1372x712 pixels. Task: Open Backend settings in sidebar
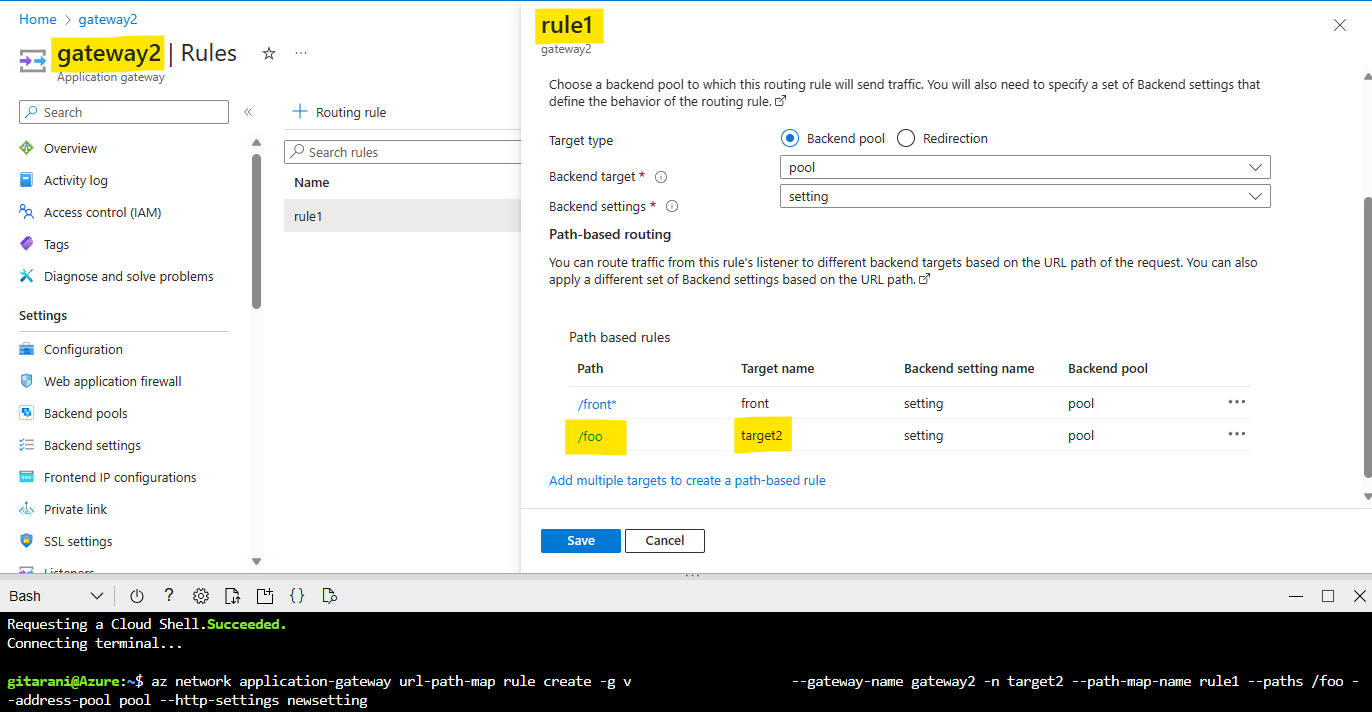pos(92,445)
